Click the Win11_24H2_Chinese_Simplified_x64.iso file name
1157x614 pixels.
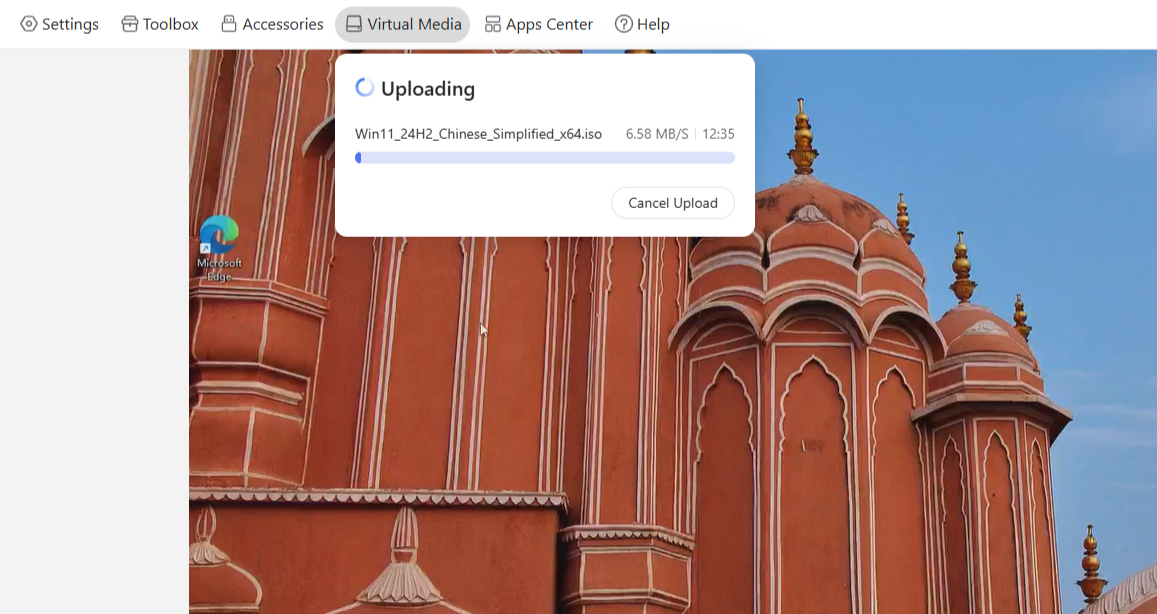[x=478, y=134]
